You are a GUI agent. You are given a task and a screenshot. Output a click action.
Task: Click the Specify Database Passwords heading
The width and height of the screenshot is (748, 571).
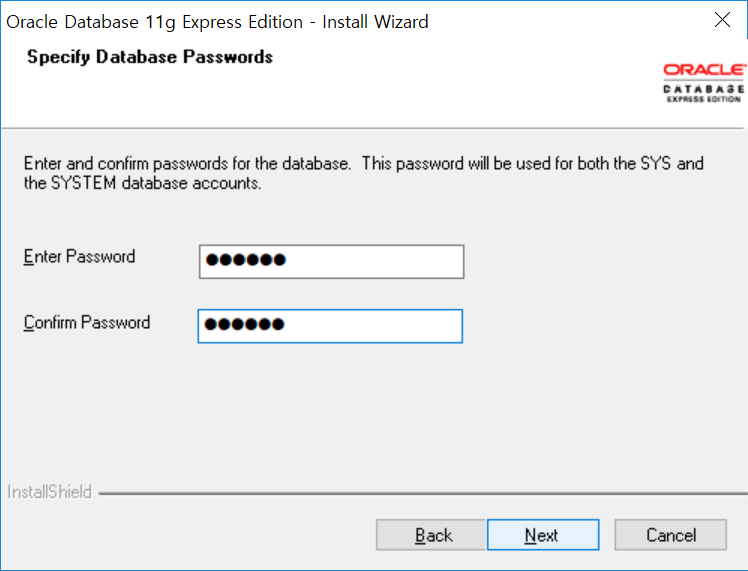tap(150, 57)
